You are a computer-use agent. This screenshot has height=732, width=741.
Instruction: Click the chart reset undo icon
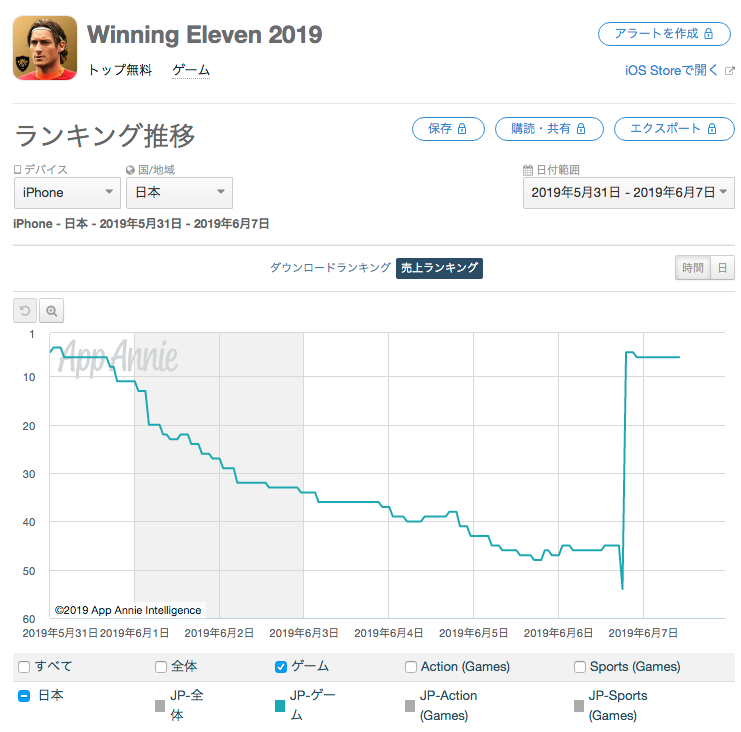[25, 310]
